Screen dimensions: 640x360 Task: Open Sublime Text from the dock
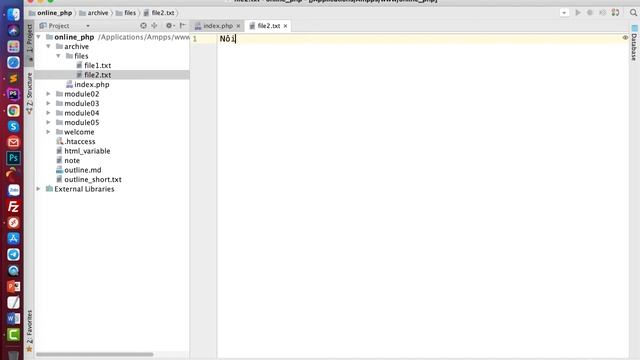pos(13,78)
